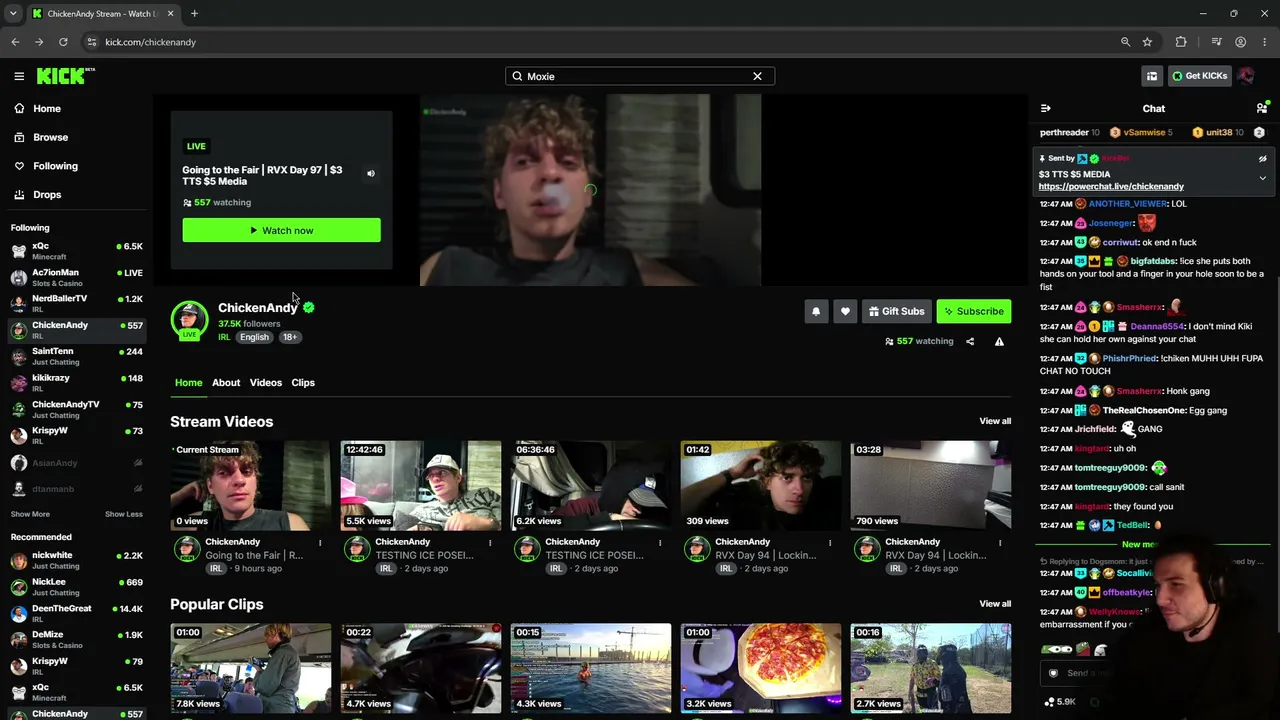
Task: Open the 06:36:46 stream video thumbnail
Action: 590,486
